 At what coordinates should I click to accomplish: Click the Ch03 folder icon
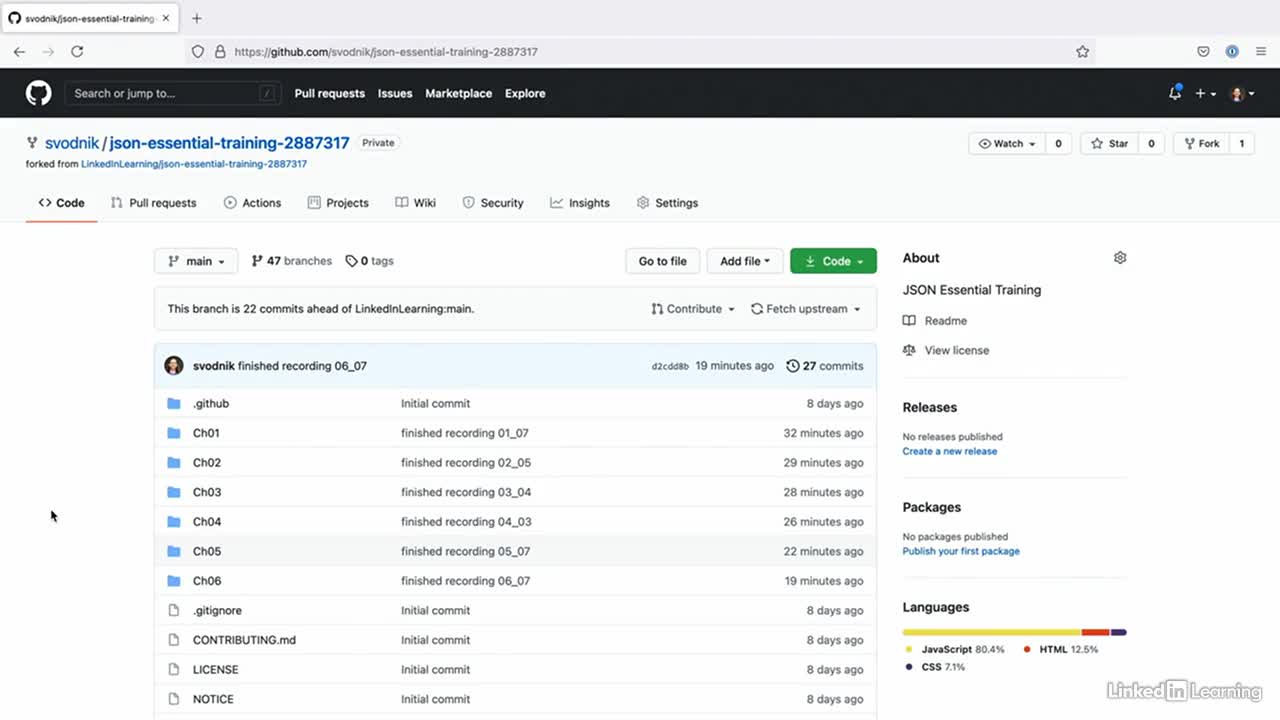click(174, 492)
